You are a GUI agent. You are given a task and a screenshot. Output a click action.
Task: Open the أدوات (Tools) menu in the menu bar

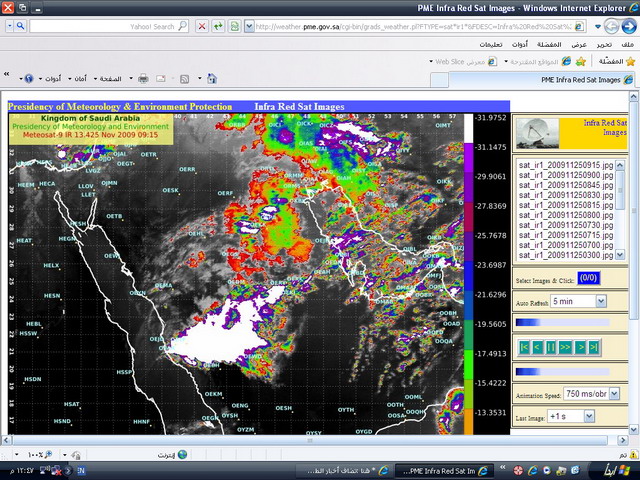click(x=520, y=44)
